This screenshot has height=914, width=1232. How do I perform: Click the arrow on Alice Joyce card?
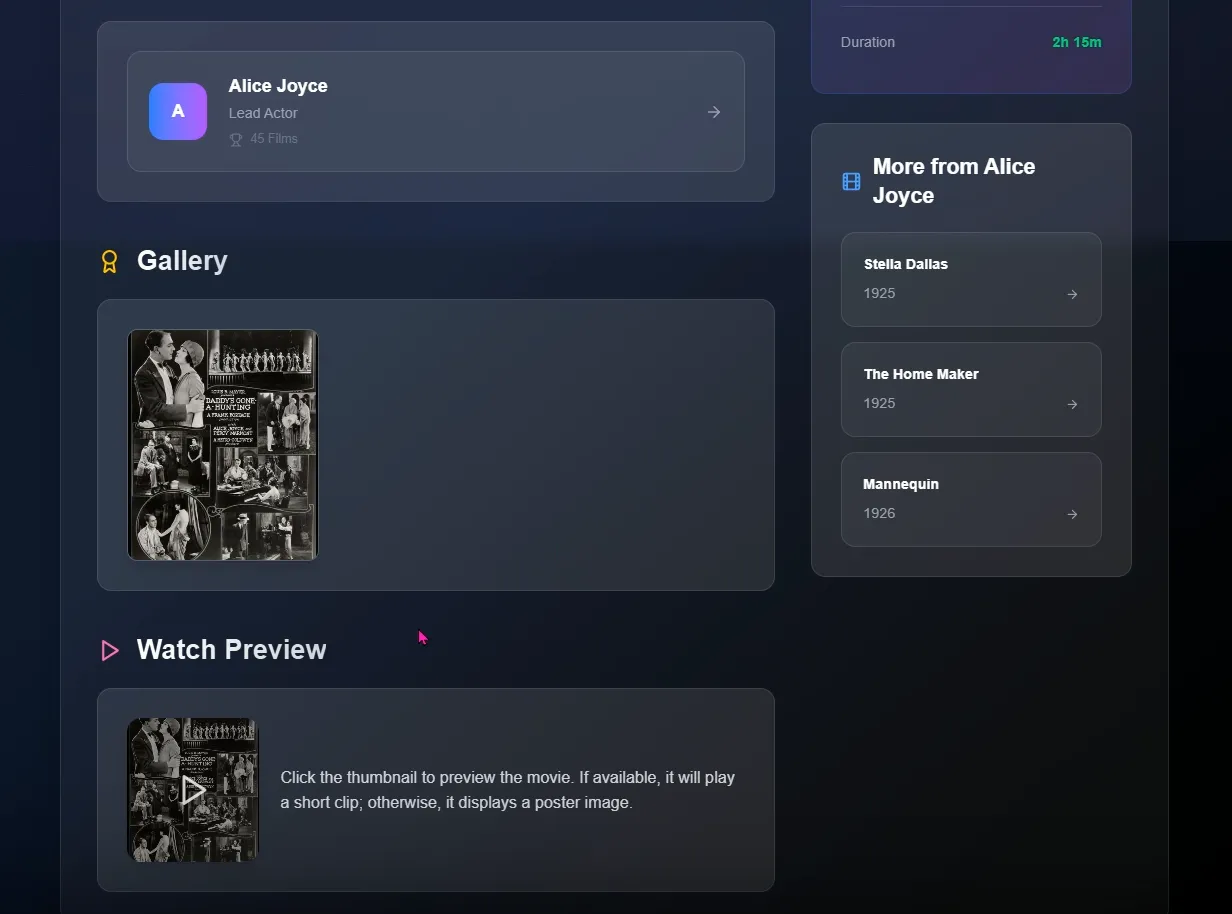[x=714, y=112]
